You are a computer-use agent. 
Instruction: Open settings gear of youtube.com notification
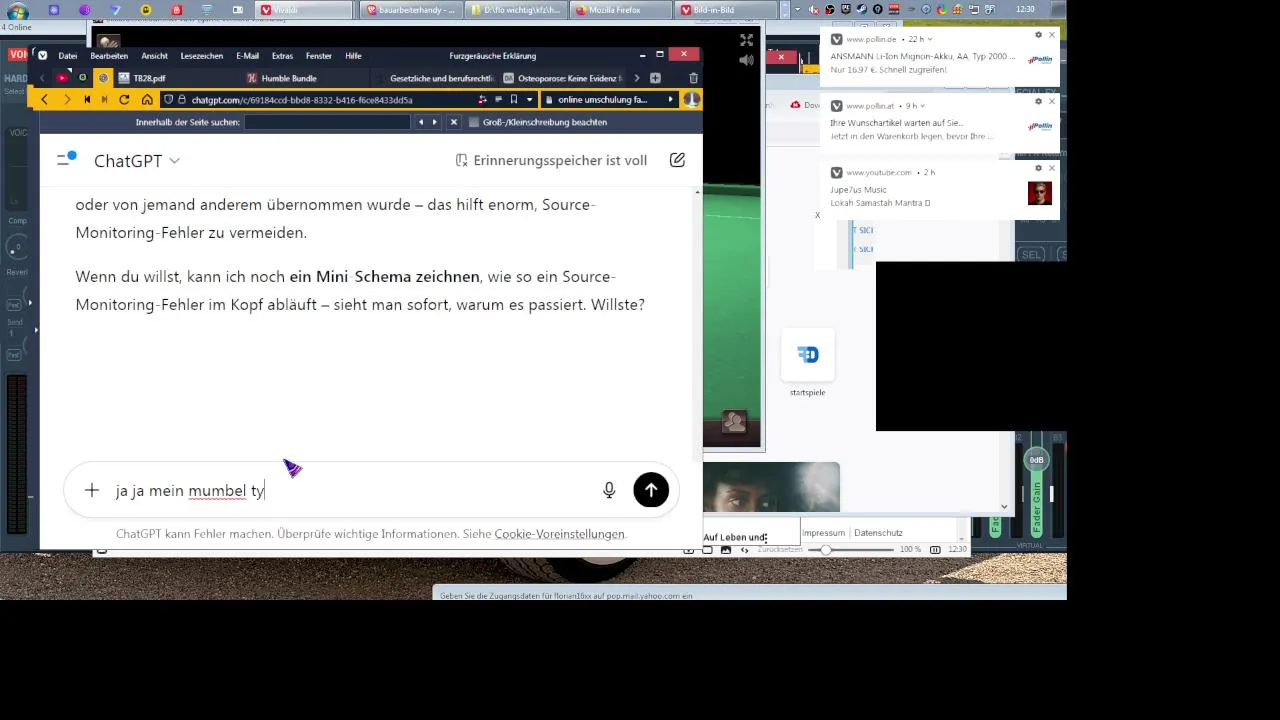pos(1038,168)
